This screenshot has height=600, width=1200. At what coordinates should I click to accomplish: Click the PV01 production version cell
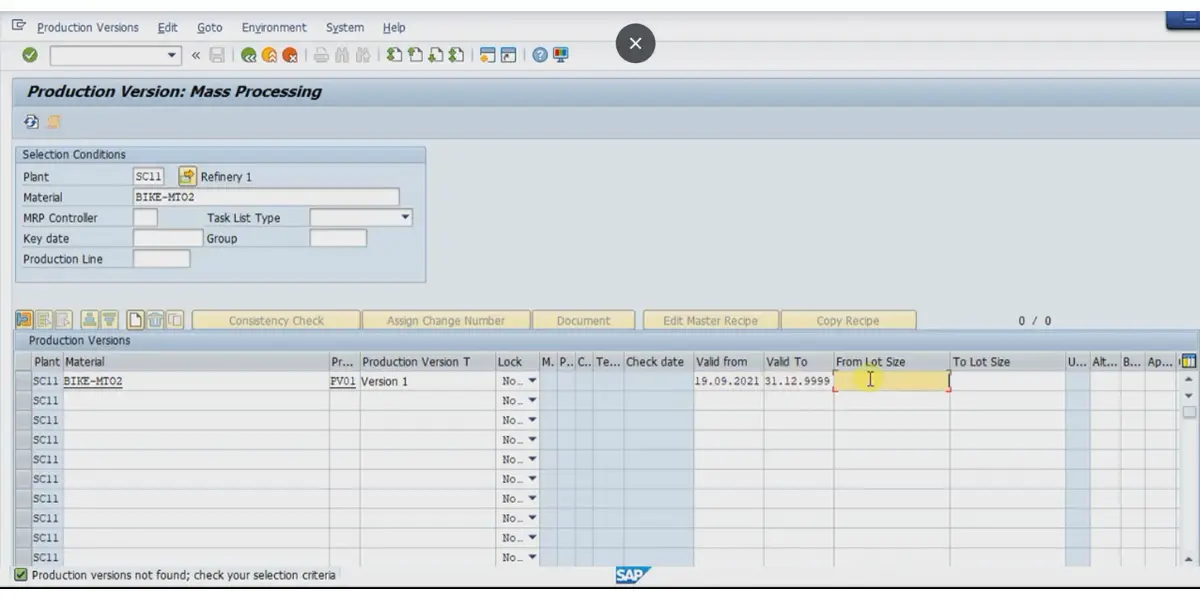344,381
